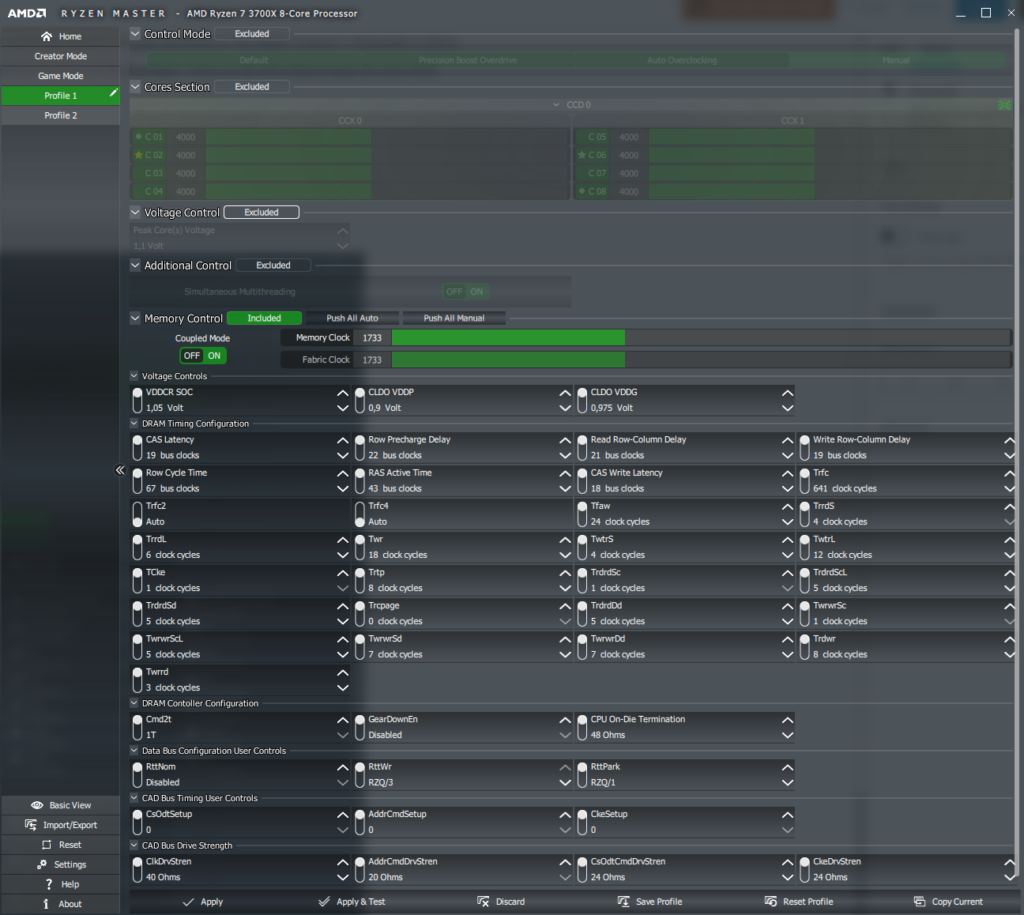Click the star icon beside core C 02
This screenshot has height=915, width=1024.
pos(138,155)
